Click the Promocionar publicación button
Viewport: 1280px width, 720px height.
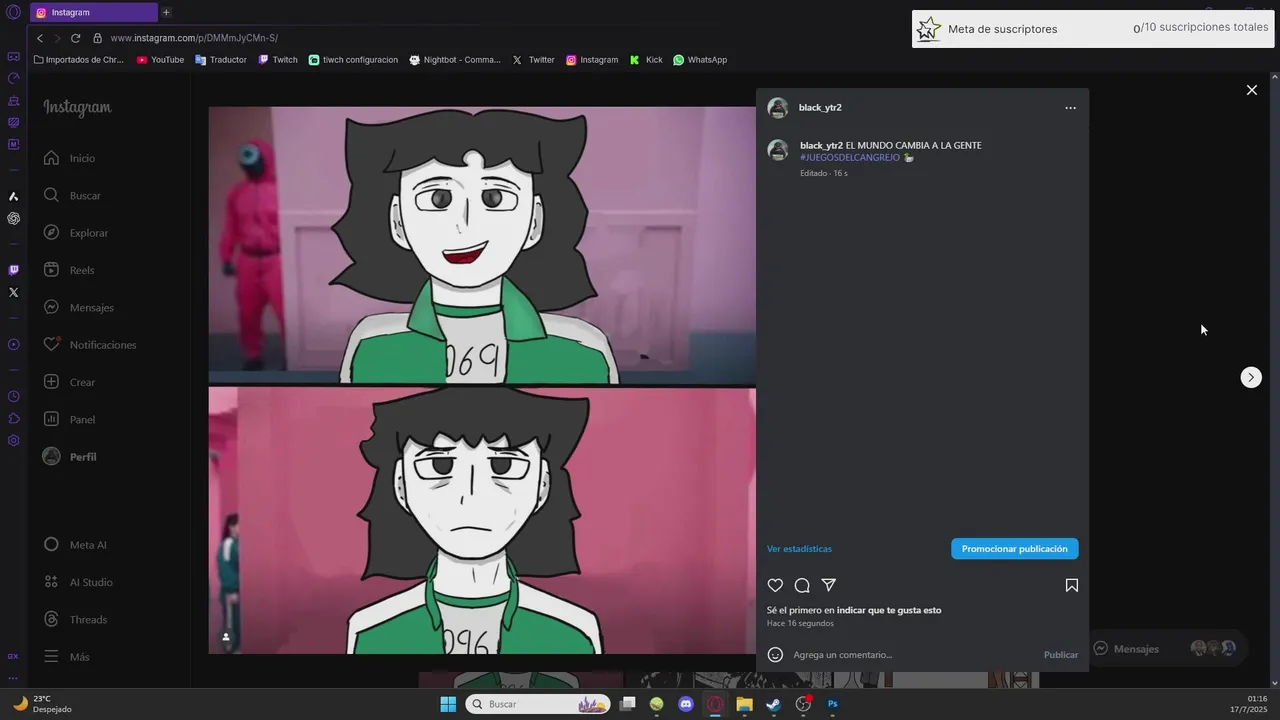pos(1015,549)
